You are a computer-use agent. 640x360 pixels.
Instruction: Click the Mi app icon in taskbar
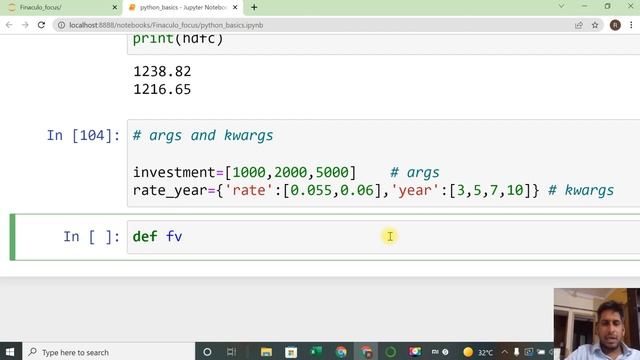click(x=435, y=351)
